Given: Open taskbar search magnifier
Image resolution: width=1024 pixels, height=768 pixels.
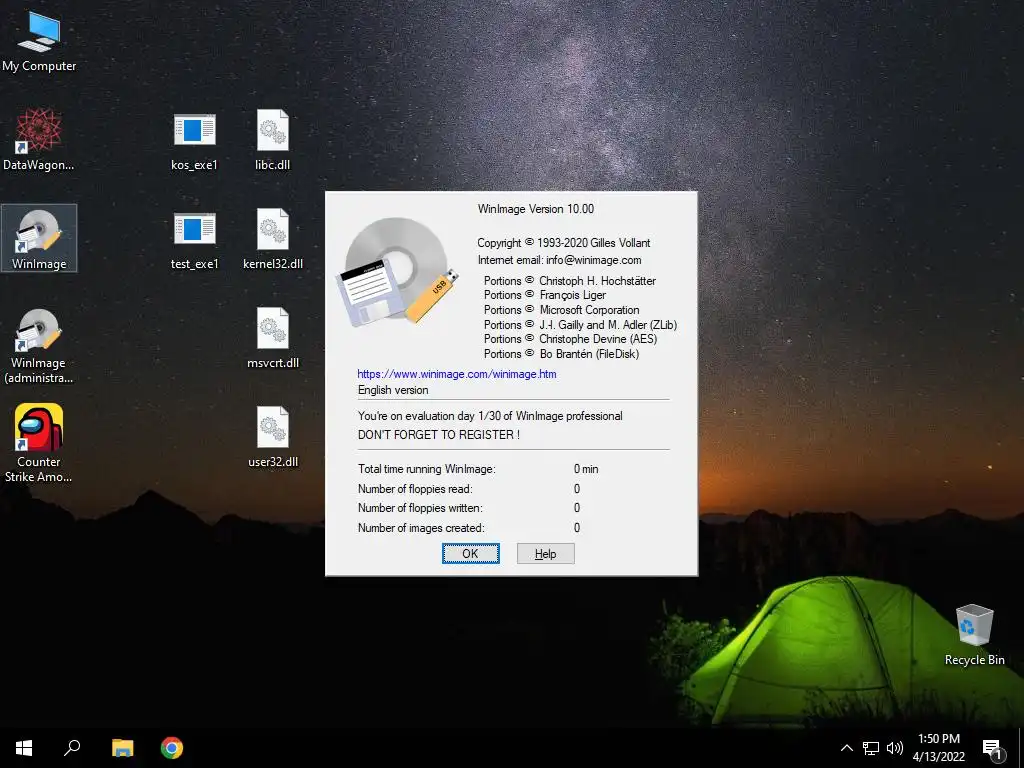Looking at the screenshot, I should pyautogui.click(x=72, y=748).
